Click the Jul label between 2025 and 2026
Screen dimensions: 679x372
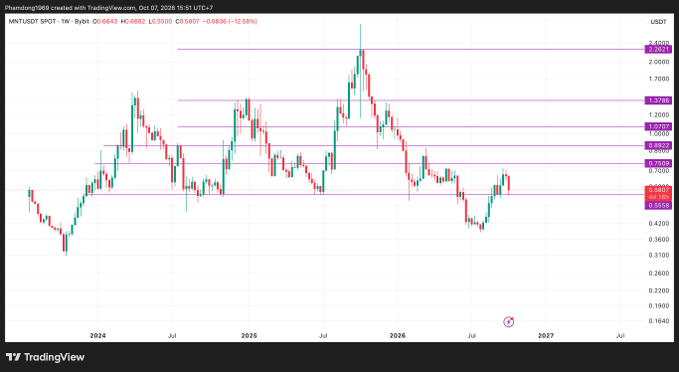(323, 336)
